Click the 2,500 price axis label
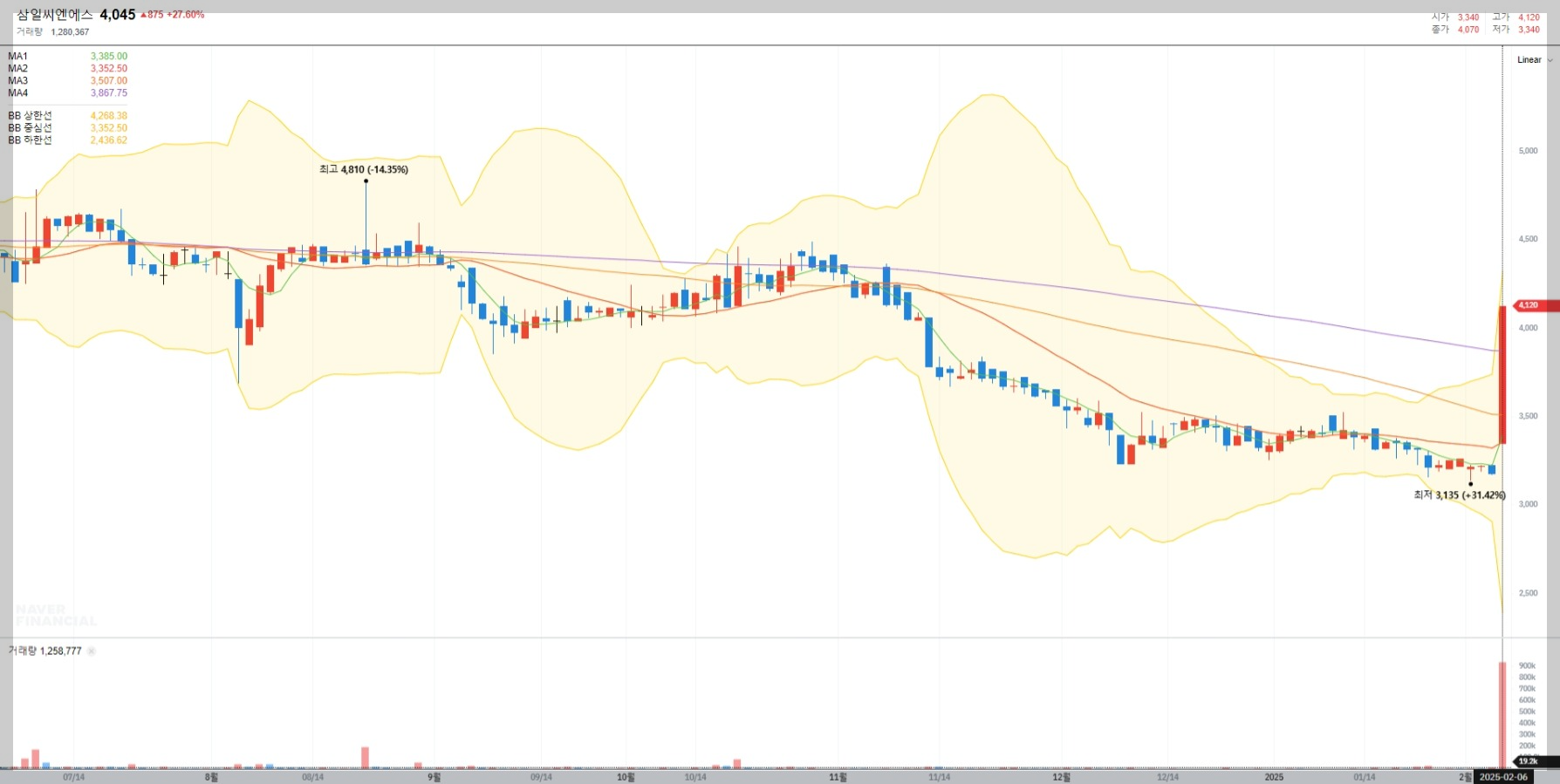The height and width of the screenshot is (784, 1560). click(x=1528, y=593)
